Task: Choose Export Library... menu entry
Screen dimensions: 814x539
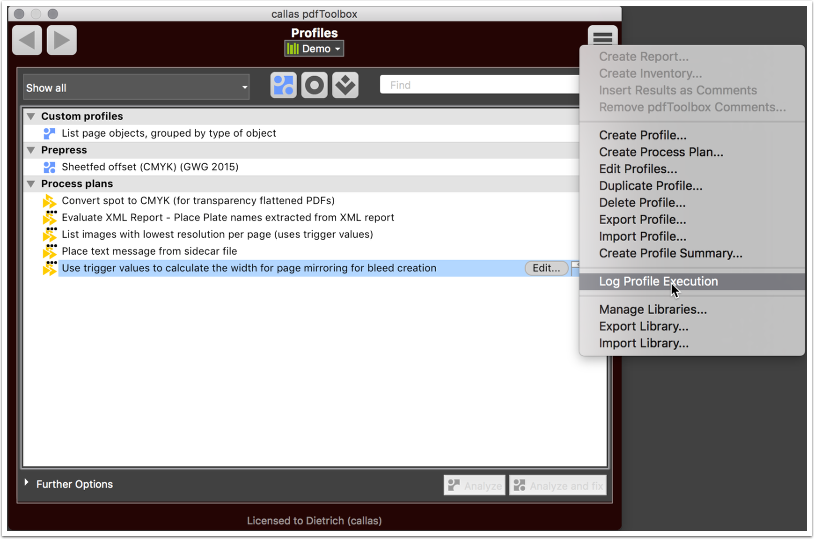Action: click(643, 327)
